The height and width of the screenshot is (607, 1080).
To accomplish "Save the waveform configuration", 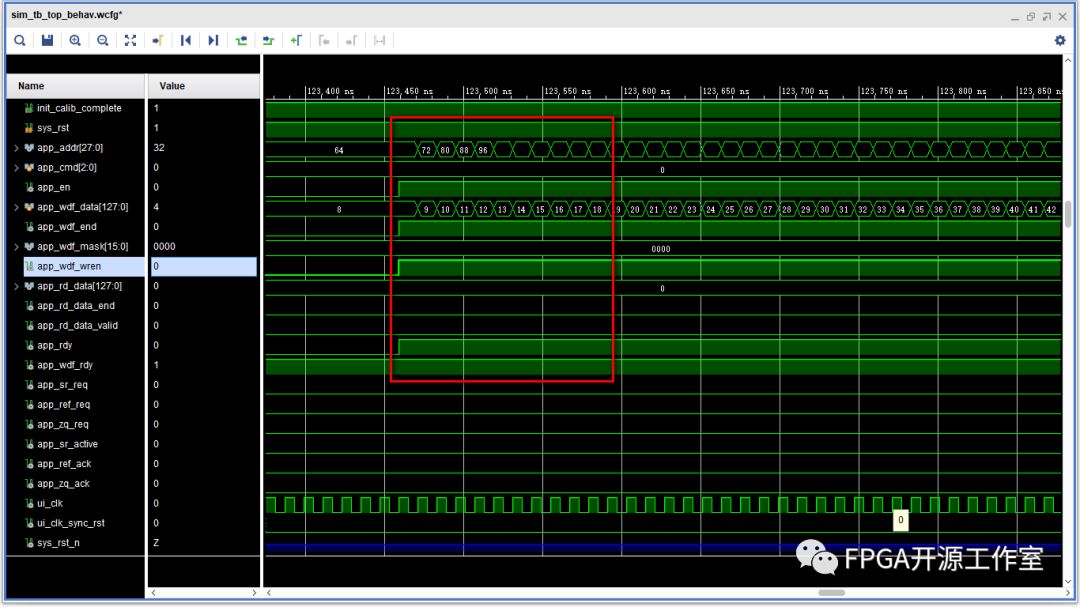I will click(47, 40).
